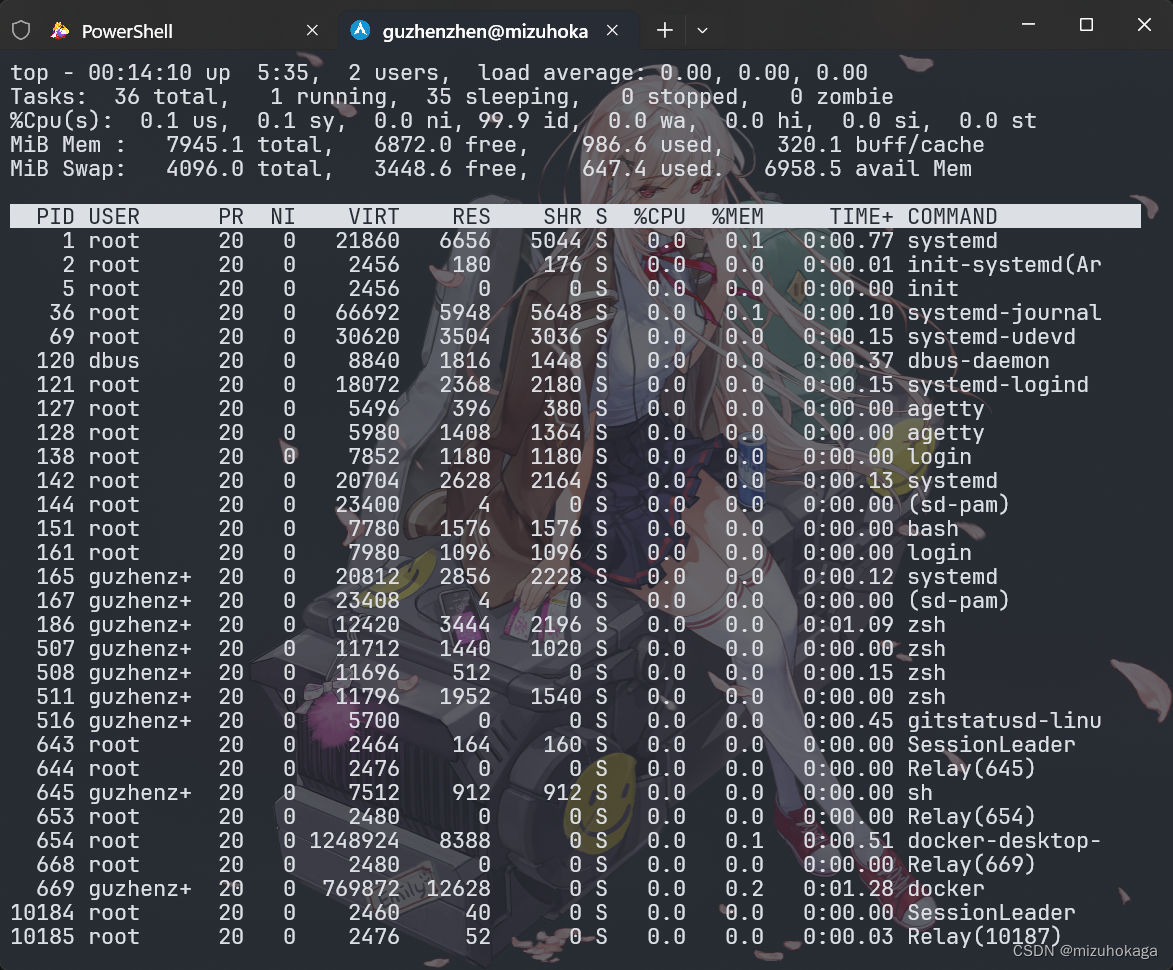
Task: Open the new tab profile dropdown
Action: tap(702, 31)
